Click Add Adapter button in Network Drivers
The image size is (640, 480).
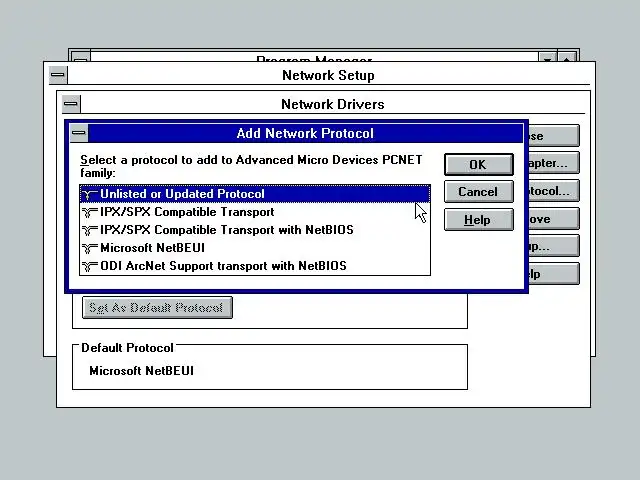[x=554, y=163]
